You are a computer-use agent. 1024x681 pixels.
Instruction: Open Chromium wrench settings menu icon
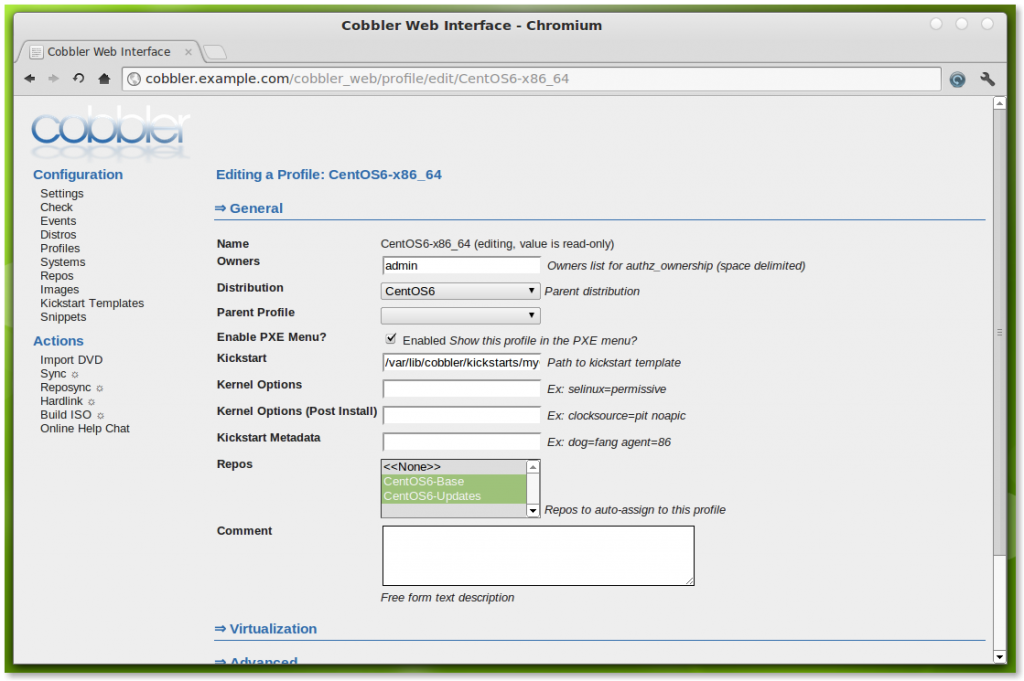(987, 79)
